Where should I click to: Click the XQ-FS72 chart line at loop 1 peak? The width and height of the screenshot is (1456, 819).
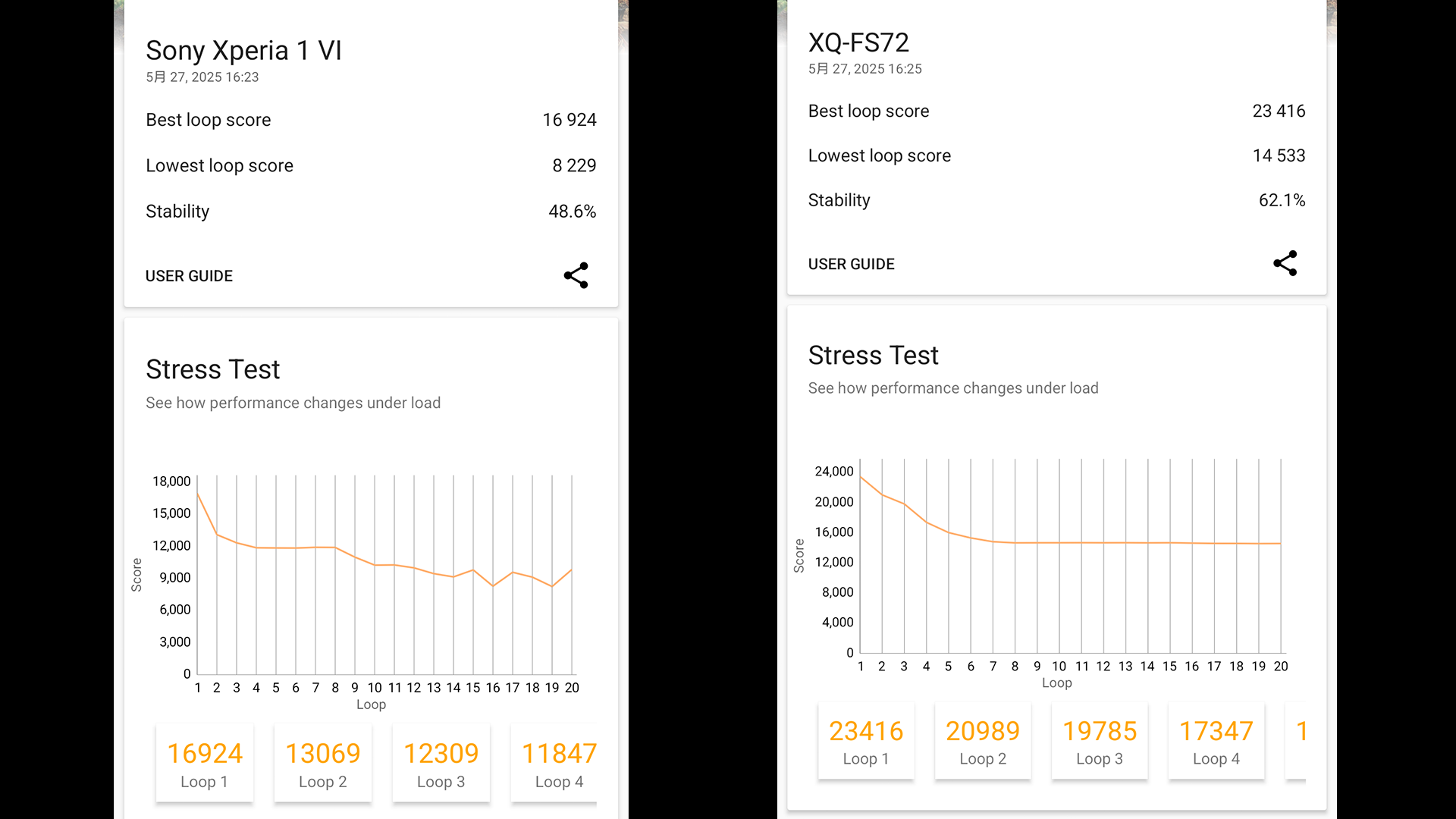coord(861,477)
